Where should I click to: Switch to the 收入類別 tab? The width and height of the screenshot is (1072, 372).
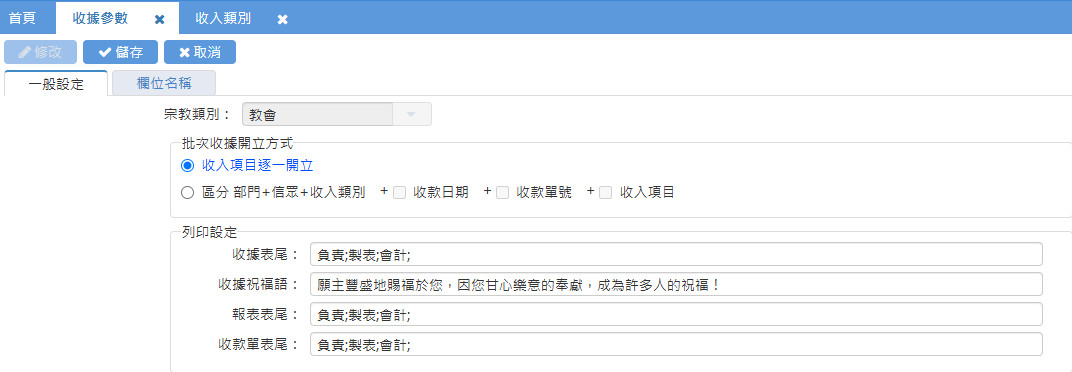223,18
